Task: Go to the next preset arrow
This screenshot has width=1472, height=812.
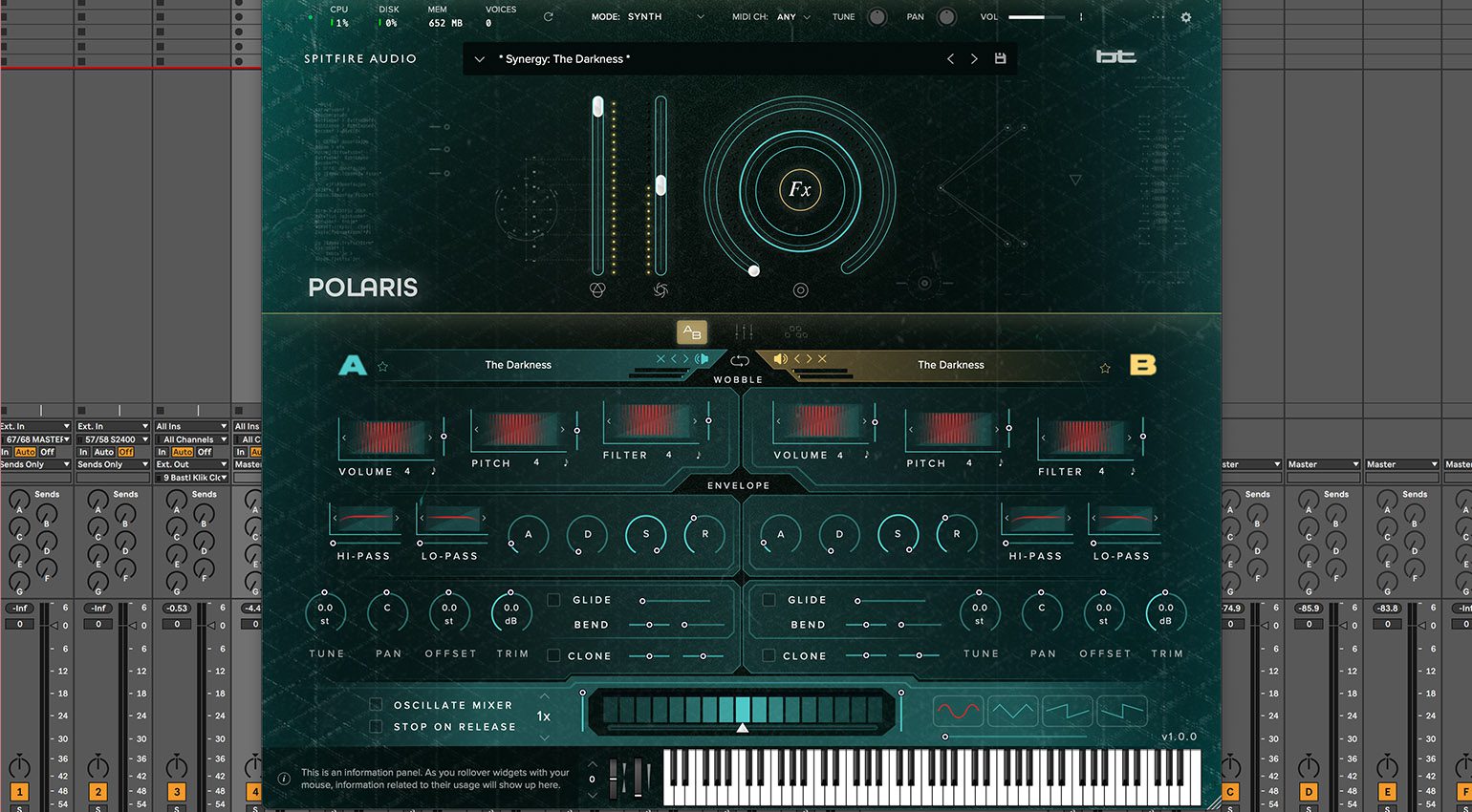Action: [974, 58]
